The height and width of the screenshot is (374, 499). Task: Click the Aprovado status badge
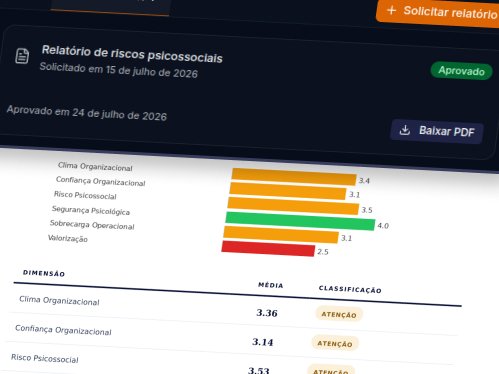461,71
